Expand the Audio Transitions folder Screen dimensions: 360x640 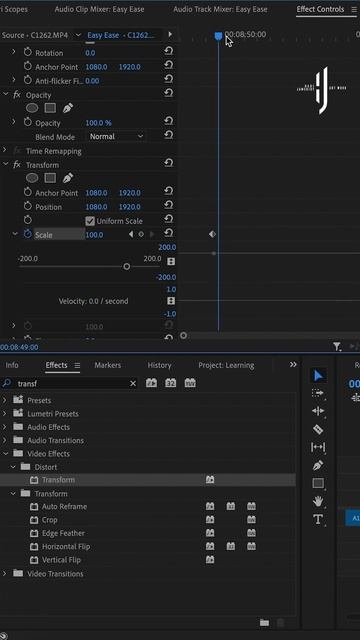click(x=5, y=440)
